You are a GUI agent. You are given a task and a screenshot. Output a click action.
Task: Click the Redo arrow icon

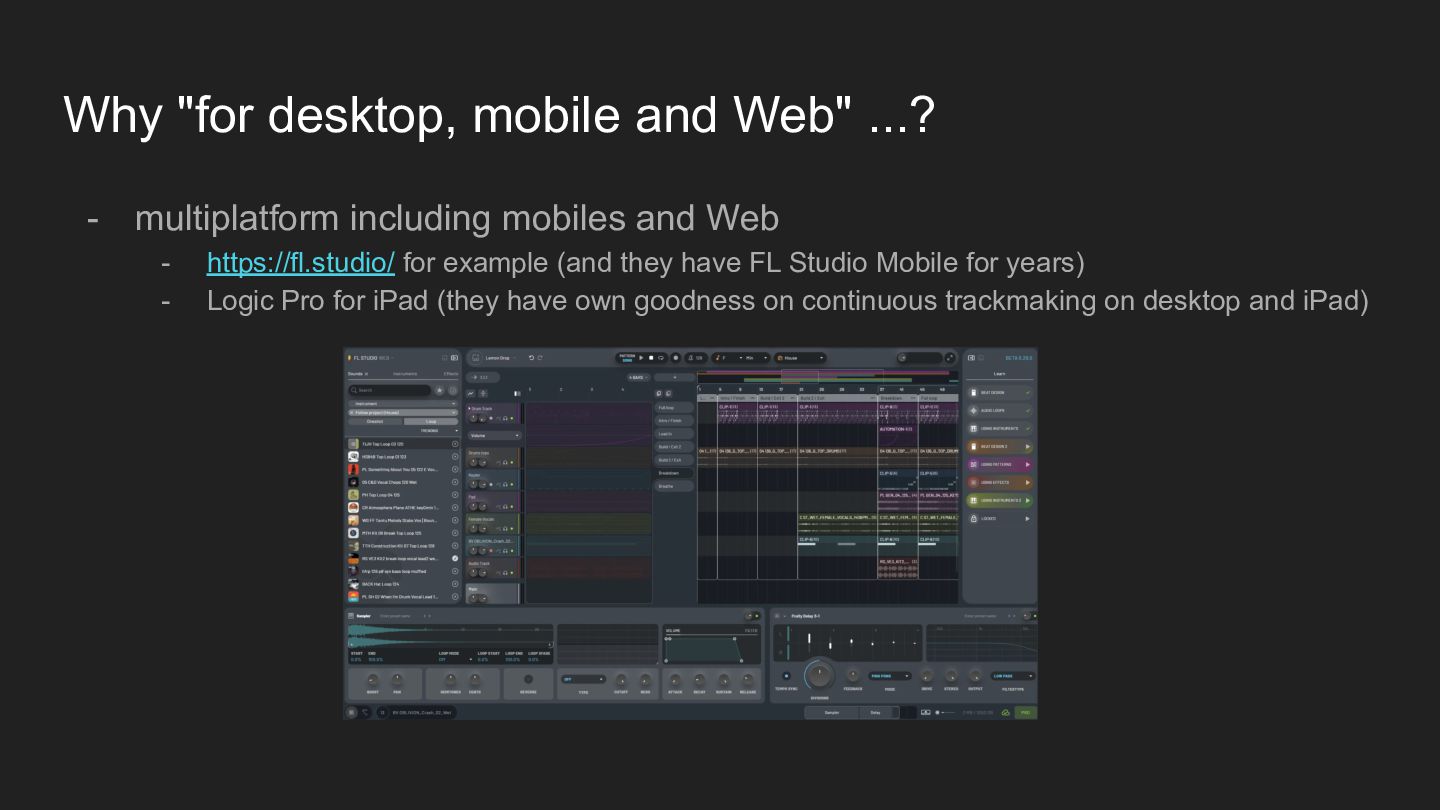[x=540, y=357]
